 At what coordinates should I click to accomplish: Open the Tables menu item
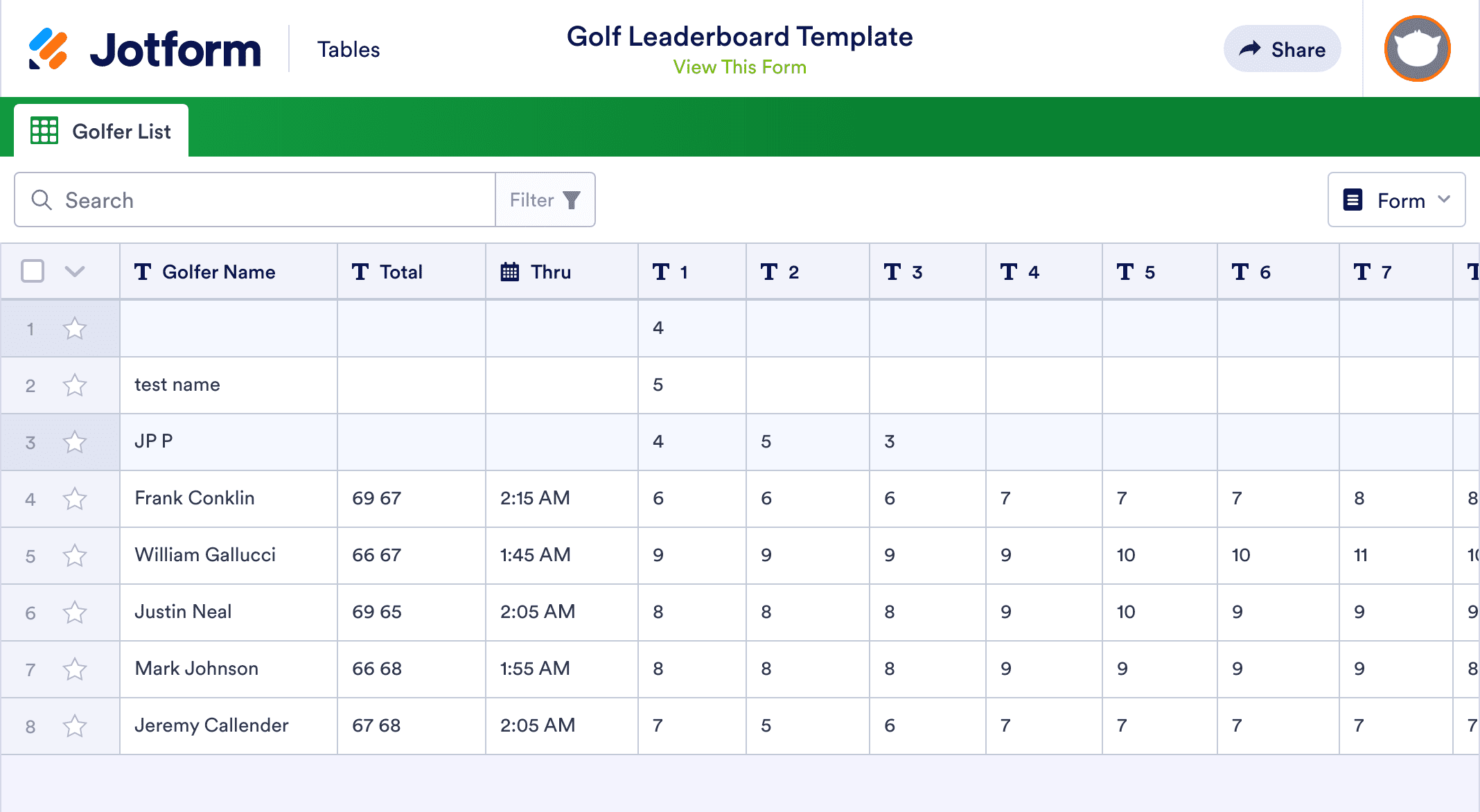[x=349, y=49]
